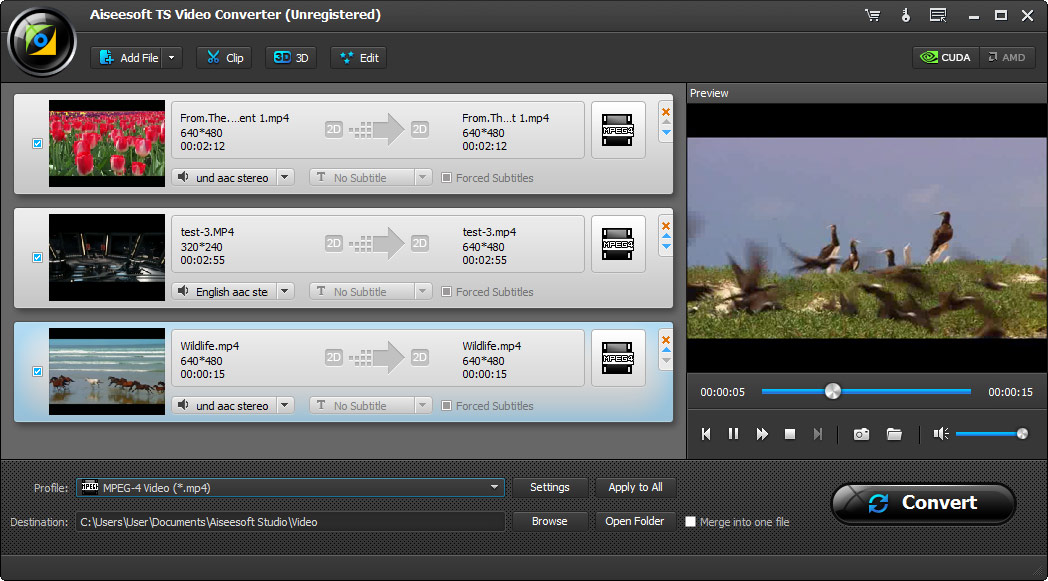Screen dimensions: 1048x581
Task: Click the register key icon
Action: [x=906, y=15]
